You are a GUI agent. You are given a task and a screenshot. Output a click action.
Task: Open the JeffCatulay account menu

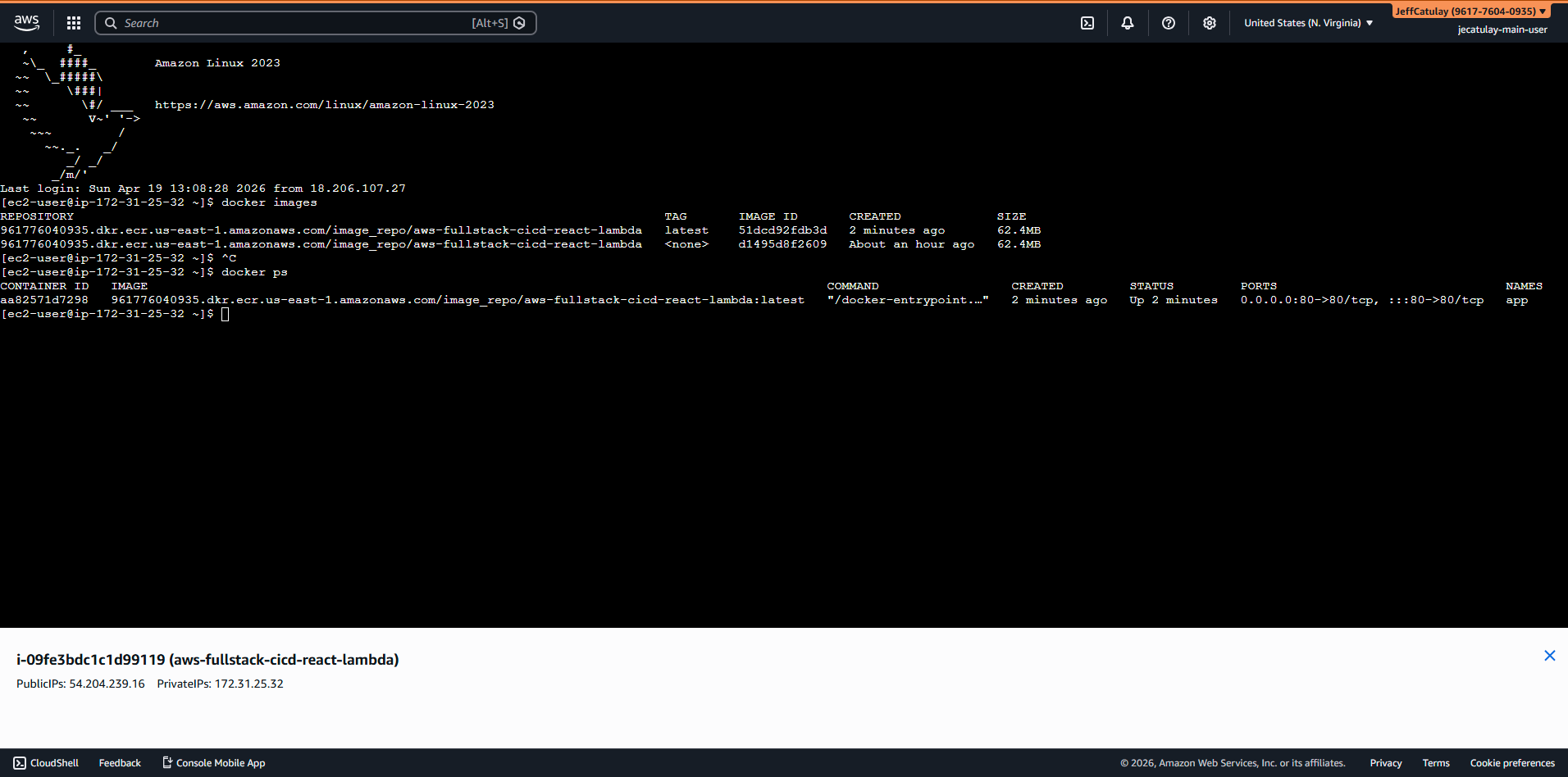pos(1471,11)
